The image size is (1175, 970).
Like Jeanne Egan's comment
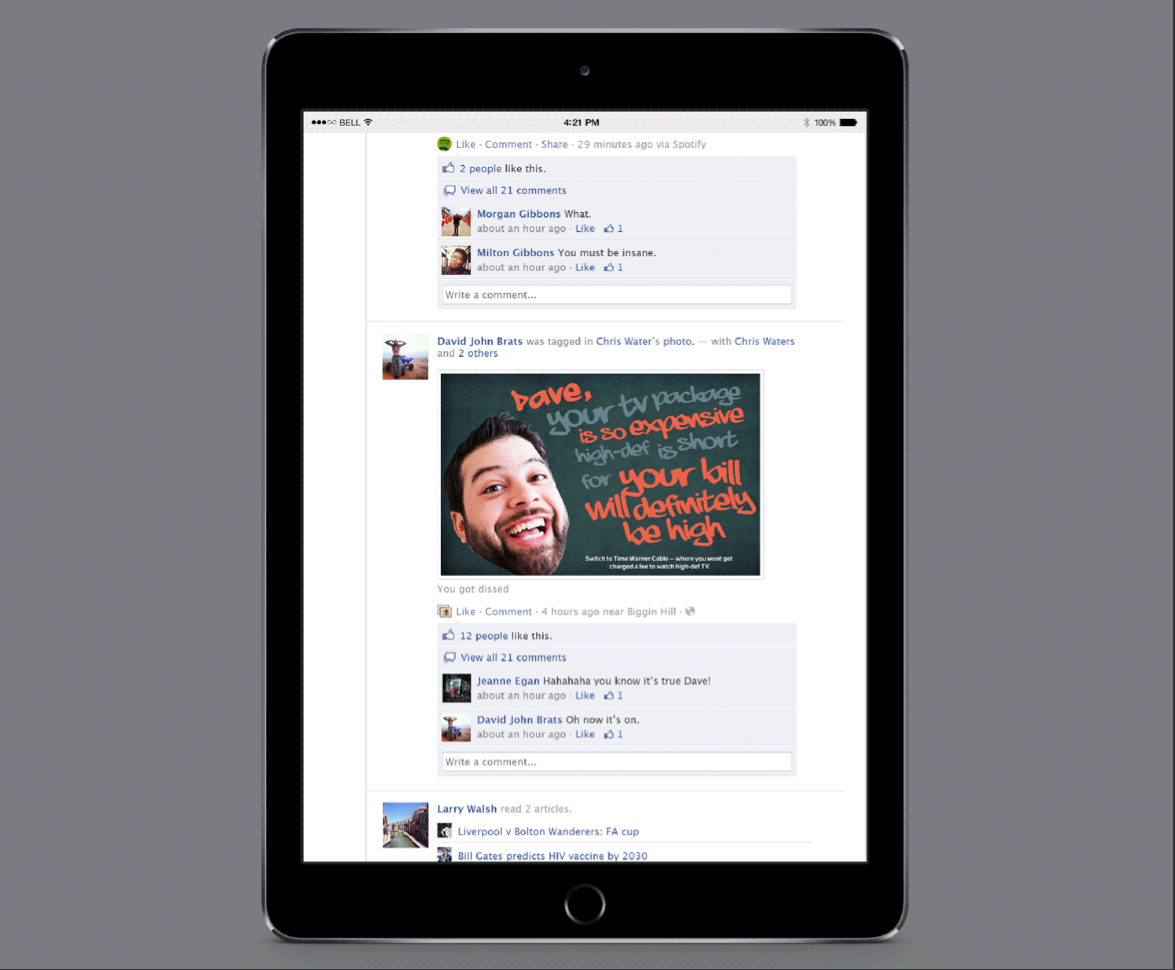(585, 696)
